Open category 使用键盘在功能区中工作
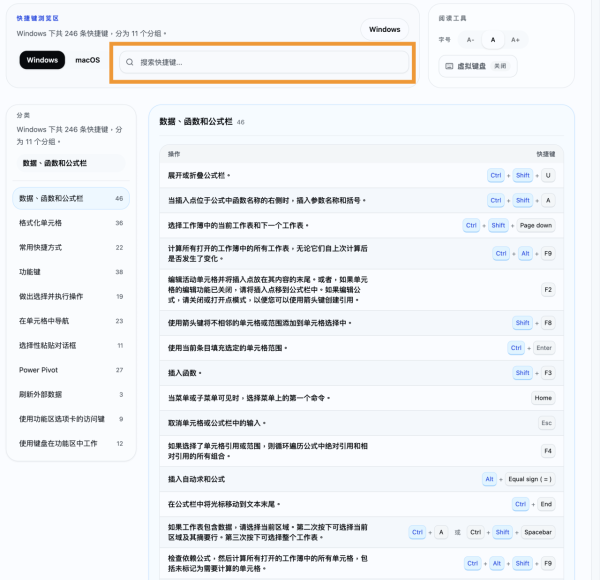Image resolution: width=600 pixels, height=580 pixels. tap(71, 443)
